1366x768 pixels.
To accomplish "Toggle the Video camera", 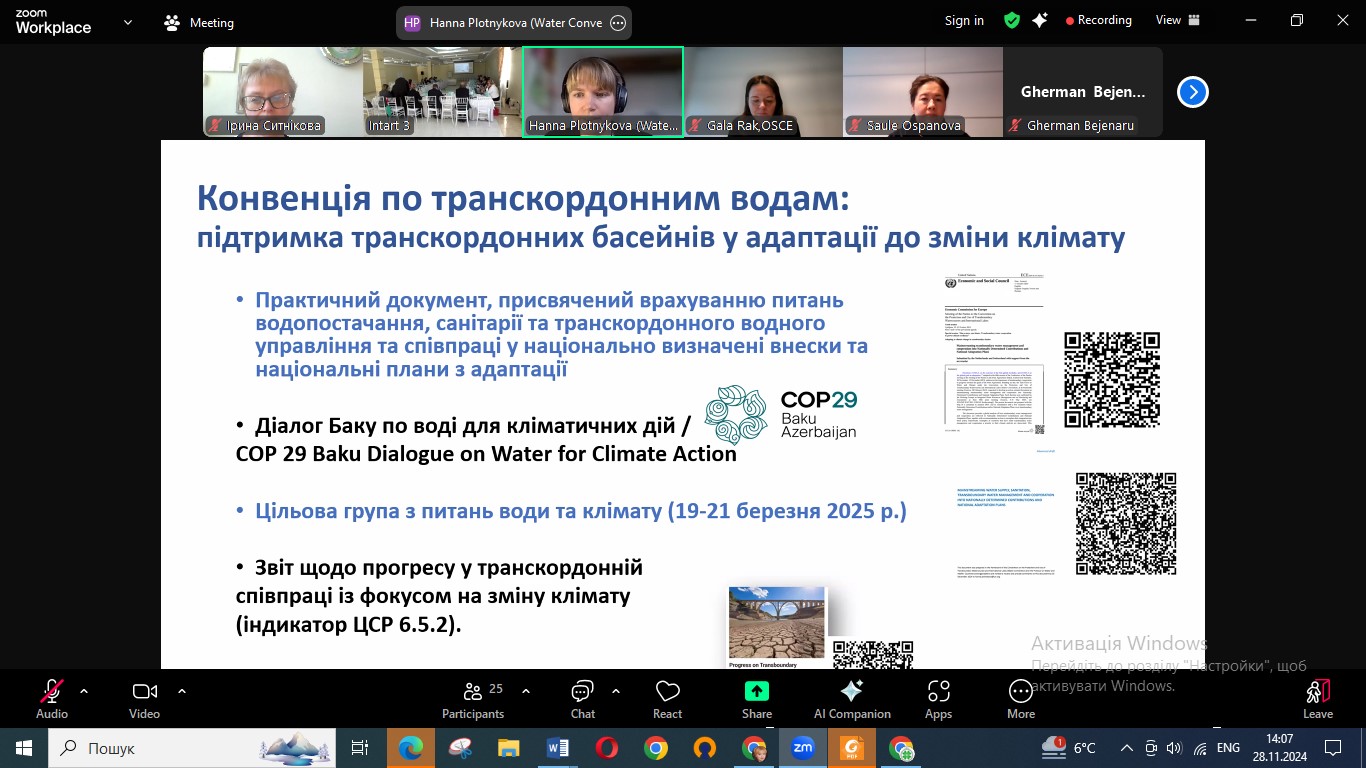I will click(145, 699).
